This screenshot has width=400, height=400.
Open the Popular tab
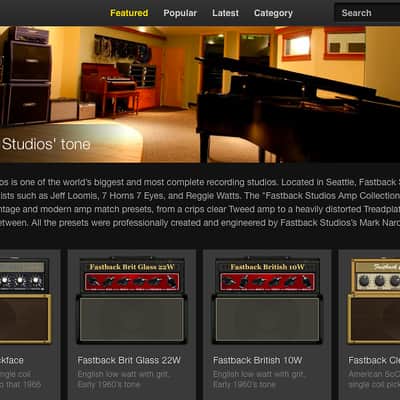click(180, 13)
